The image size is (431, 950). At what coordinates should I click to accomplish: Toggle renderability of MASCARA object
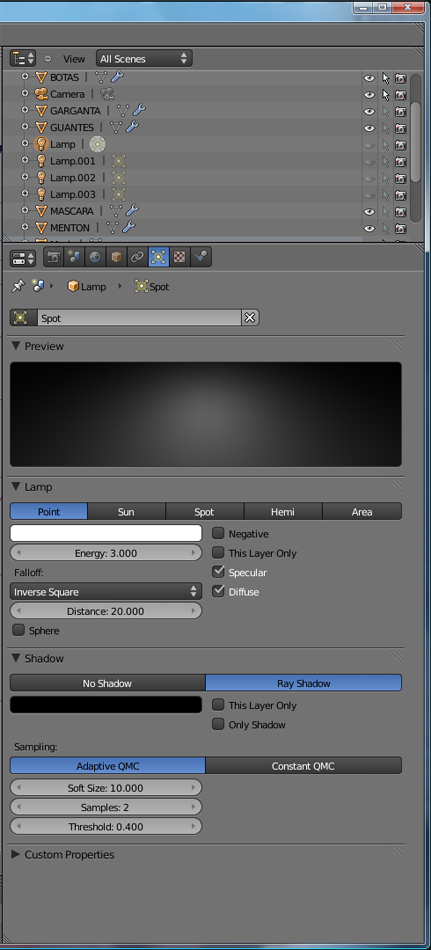(401, 212)
